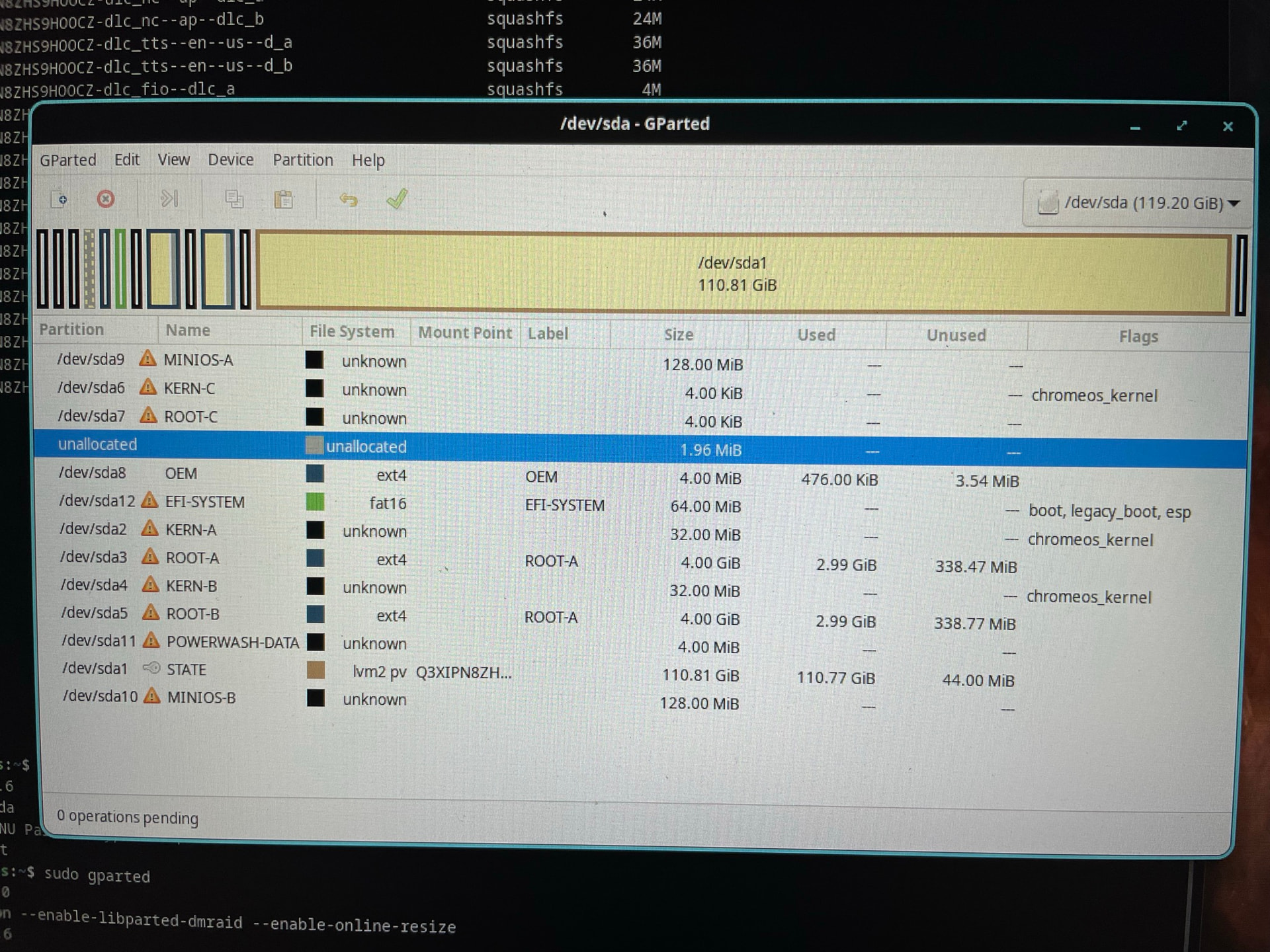This screenshot has width=1270, height=952.
Task: Click the Resize/Move toolbar icon
Action: tap(169, 199)
